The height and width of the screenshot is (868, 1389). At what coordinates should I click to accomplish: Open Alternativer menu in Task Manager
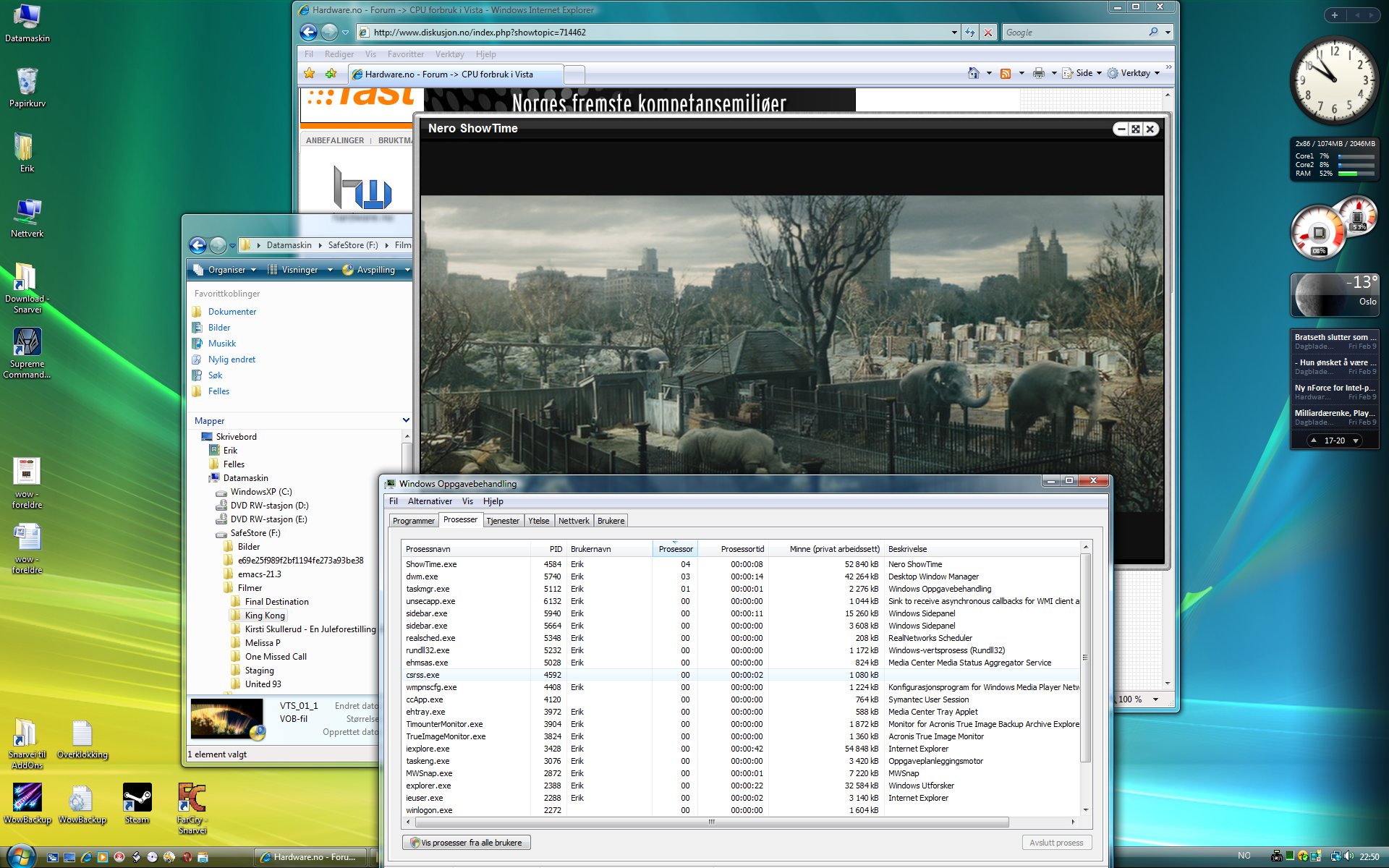(430, 501)
